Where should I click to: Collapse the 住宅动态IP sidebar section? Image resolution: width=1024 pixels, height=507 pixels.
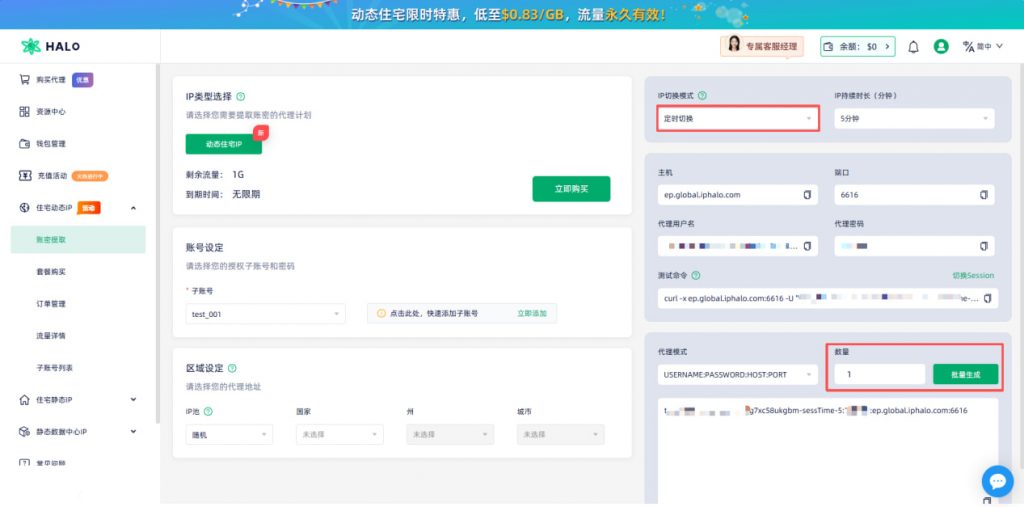(133, 208)
